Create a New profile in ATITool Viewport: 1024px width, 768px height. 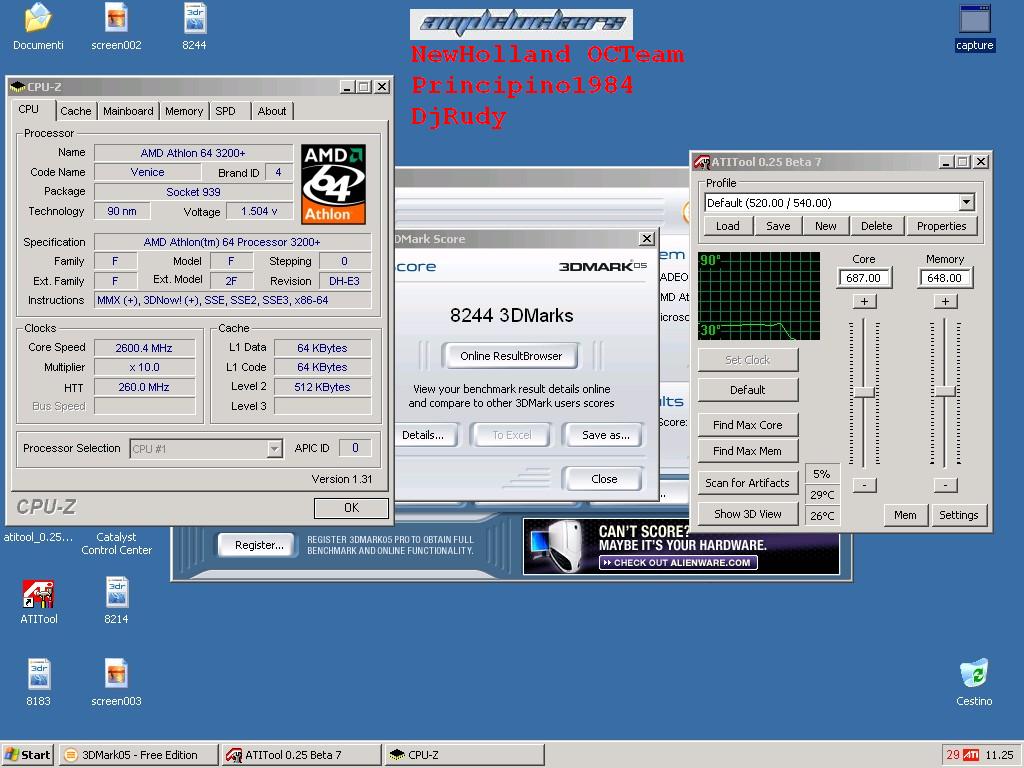click(x=825, y=226)
